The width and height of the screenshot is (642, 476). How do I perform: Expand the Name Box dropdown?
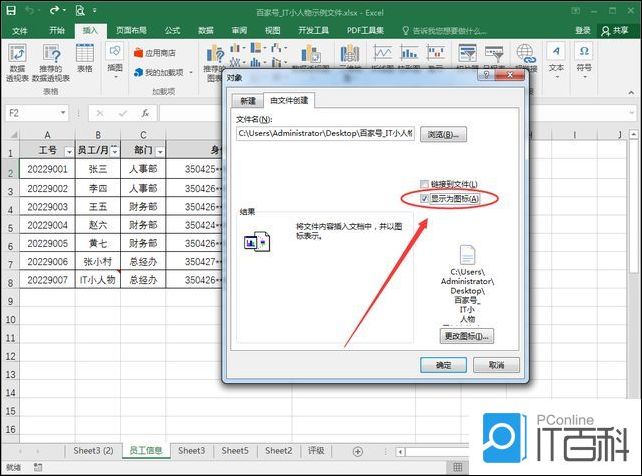tap(63, 113)
